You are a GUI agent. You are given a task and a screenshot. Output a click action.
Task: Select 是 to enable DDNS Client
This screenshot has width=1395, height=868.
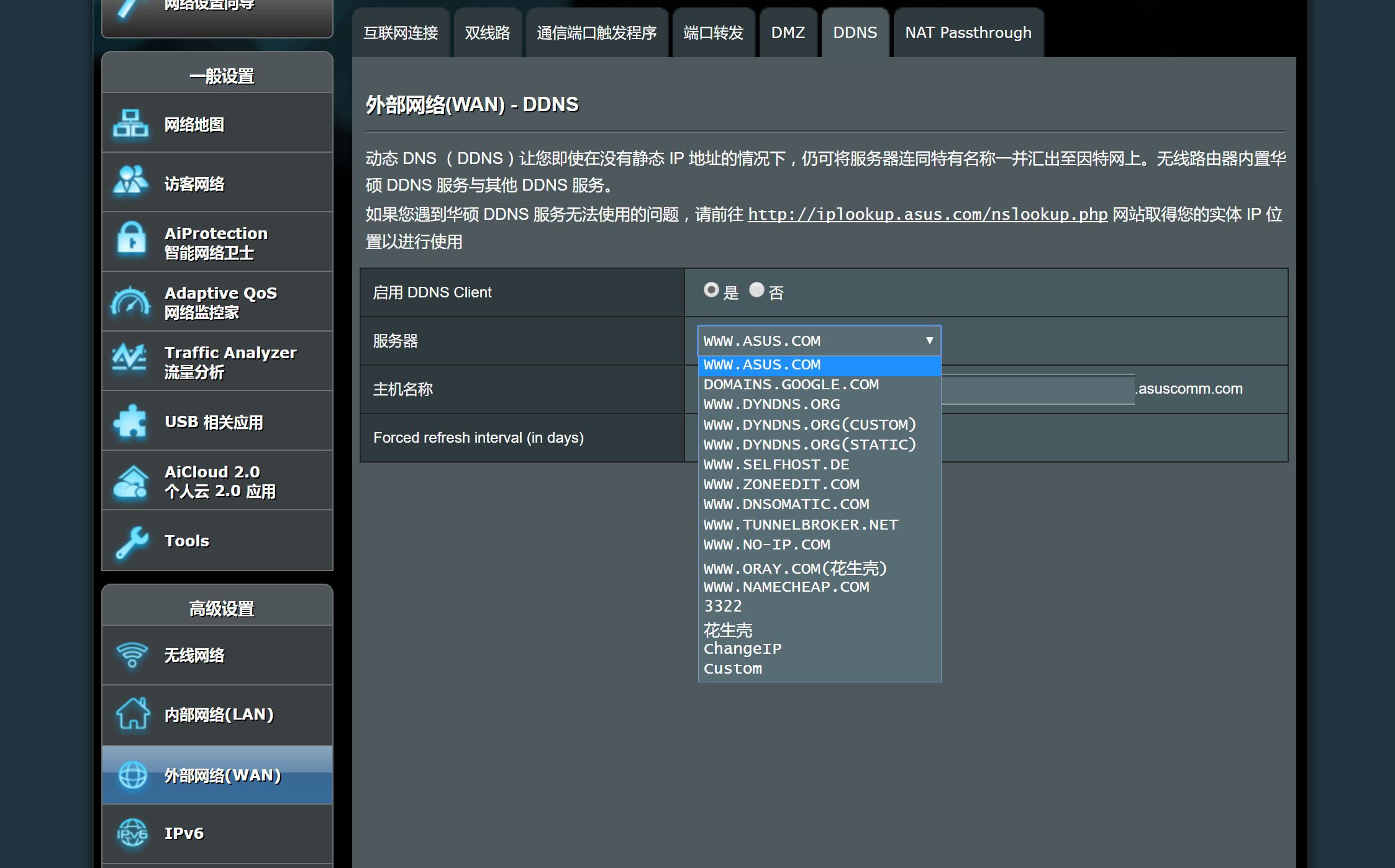[711, 291]
